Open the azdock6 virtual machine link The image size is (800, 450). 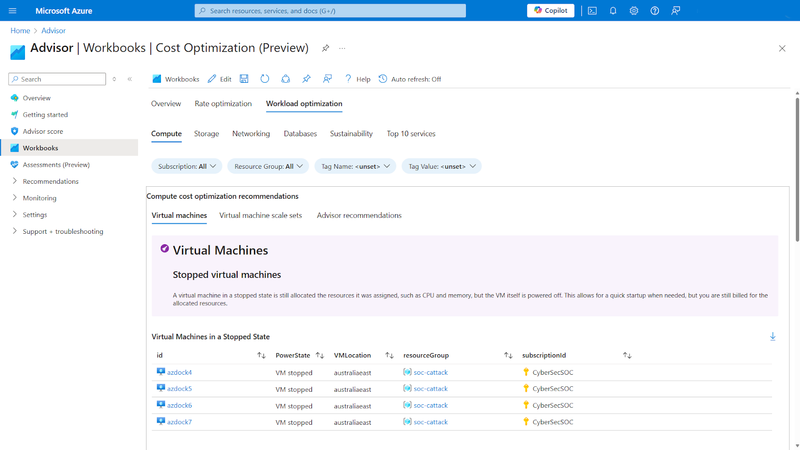tap(179, 406)
